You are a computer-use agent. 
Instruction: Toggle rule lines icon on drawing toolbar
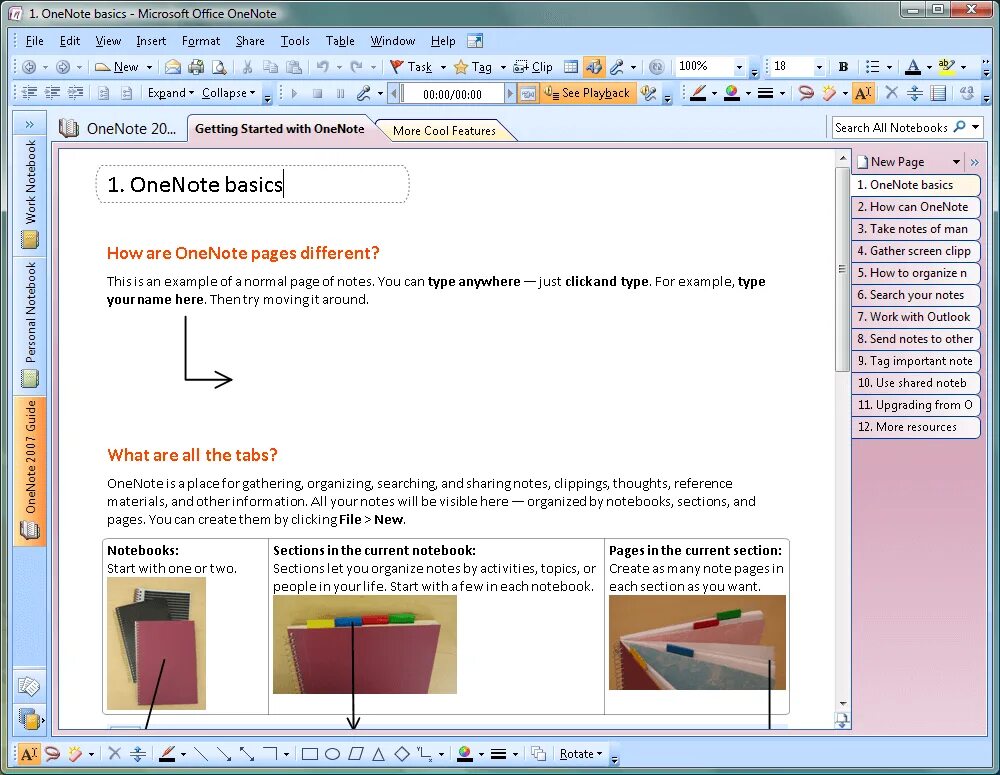[x=939, y=94]
